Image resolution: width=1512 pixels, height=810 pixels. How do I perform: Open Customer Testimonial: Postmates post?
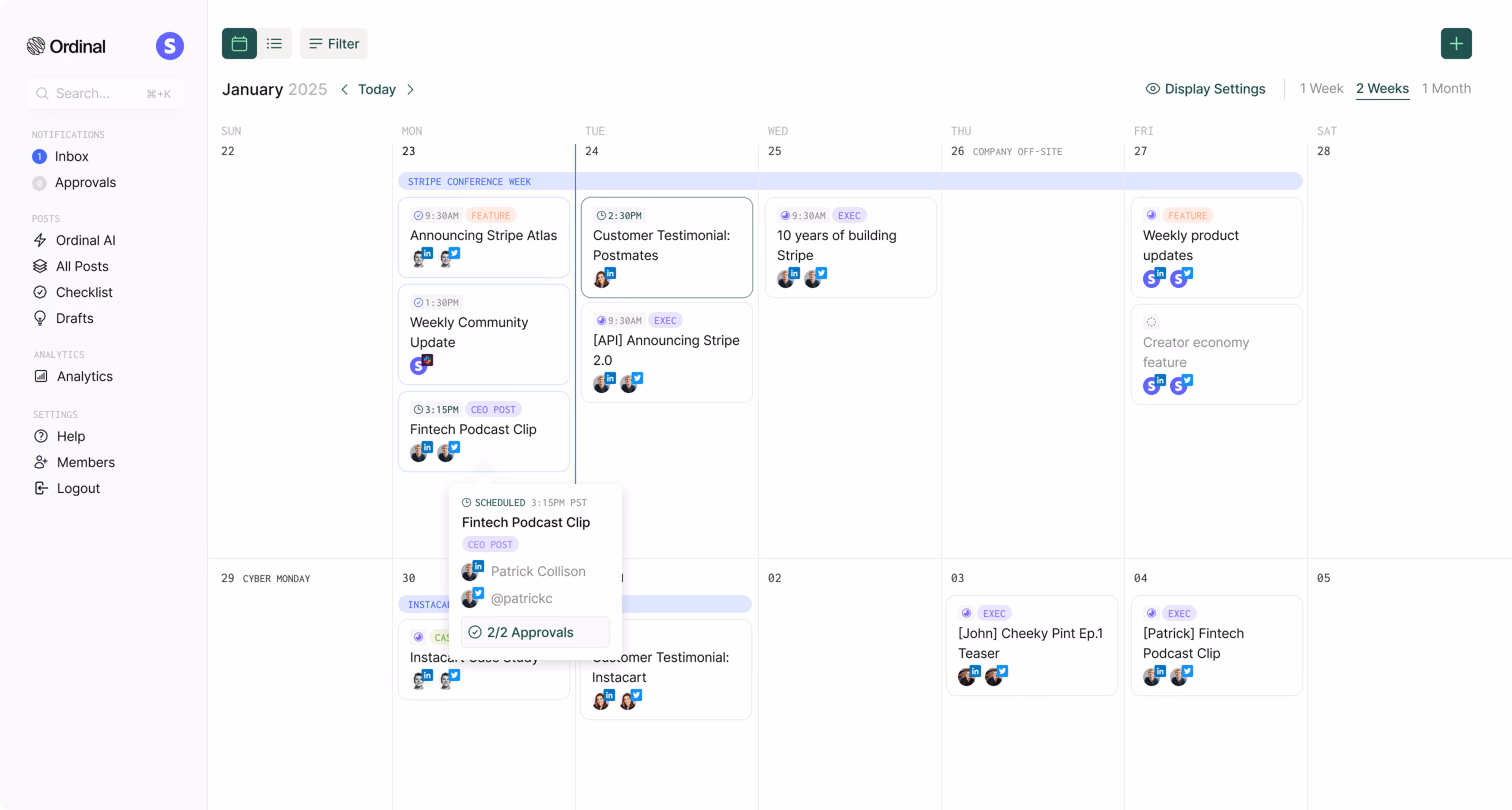point(667,247)
